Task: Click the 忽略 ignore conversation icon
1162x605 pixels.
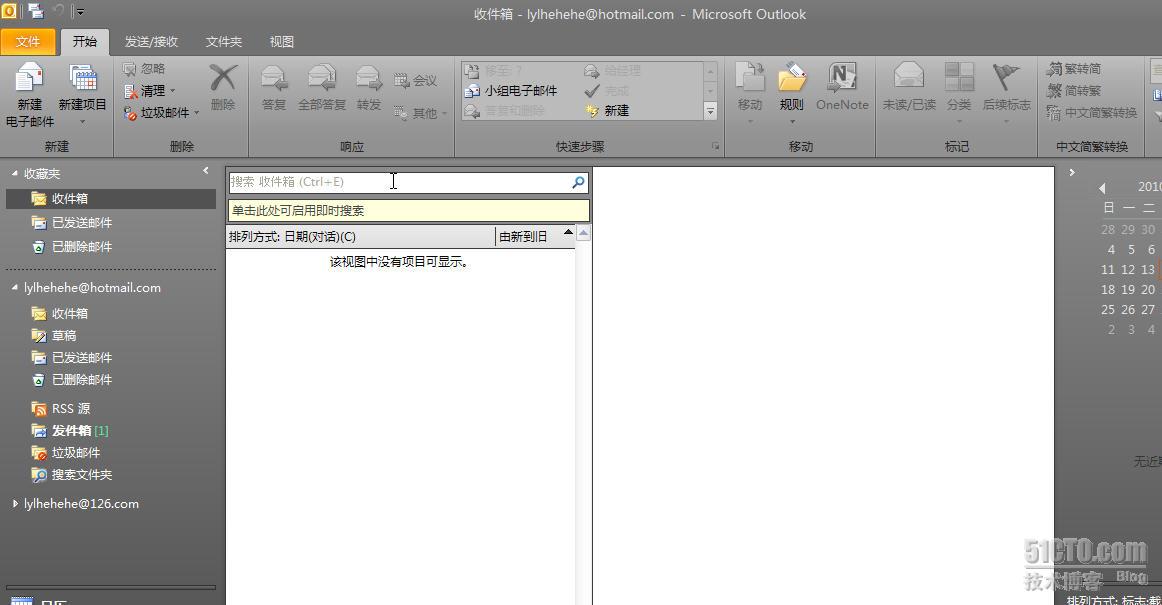Action: (144, 69)
